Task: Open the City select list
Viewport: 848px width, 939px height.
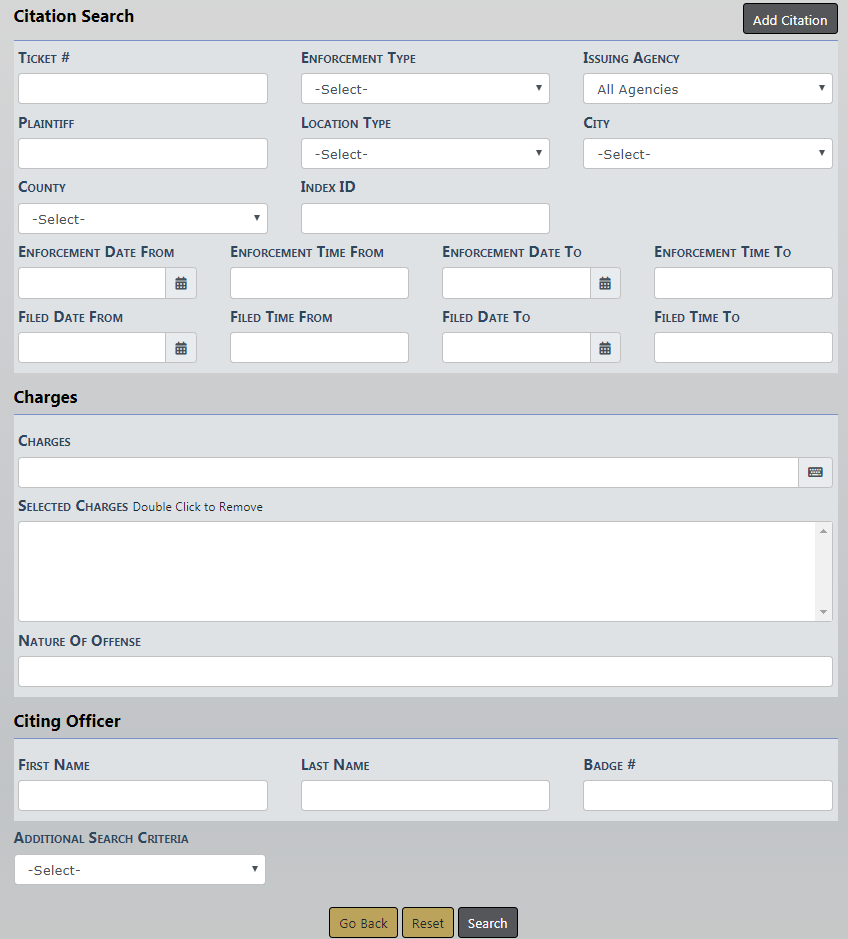Action: 707,154
